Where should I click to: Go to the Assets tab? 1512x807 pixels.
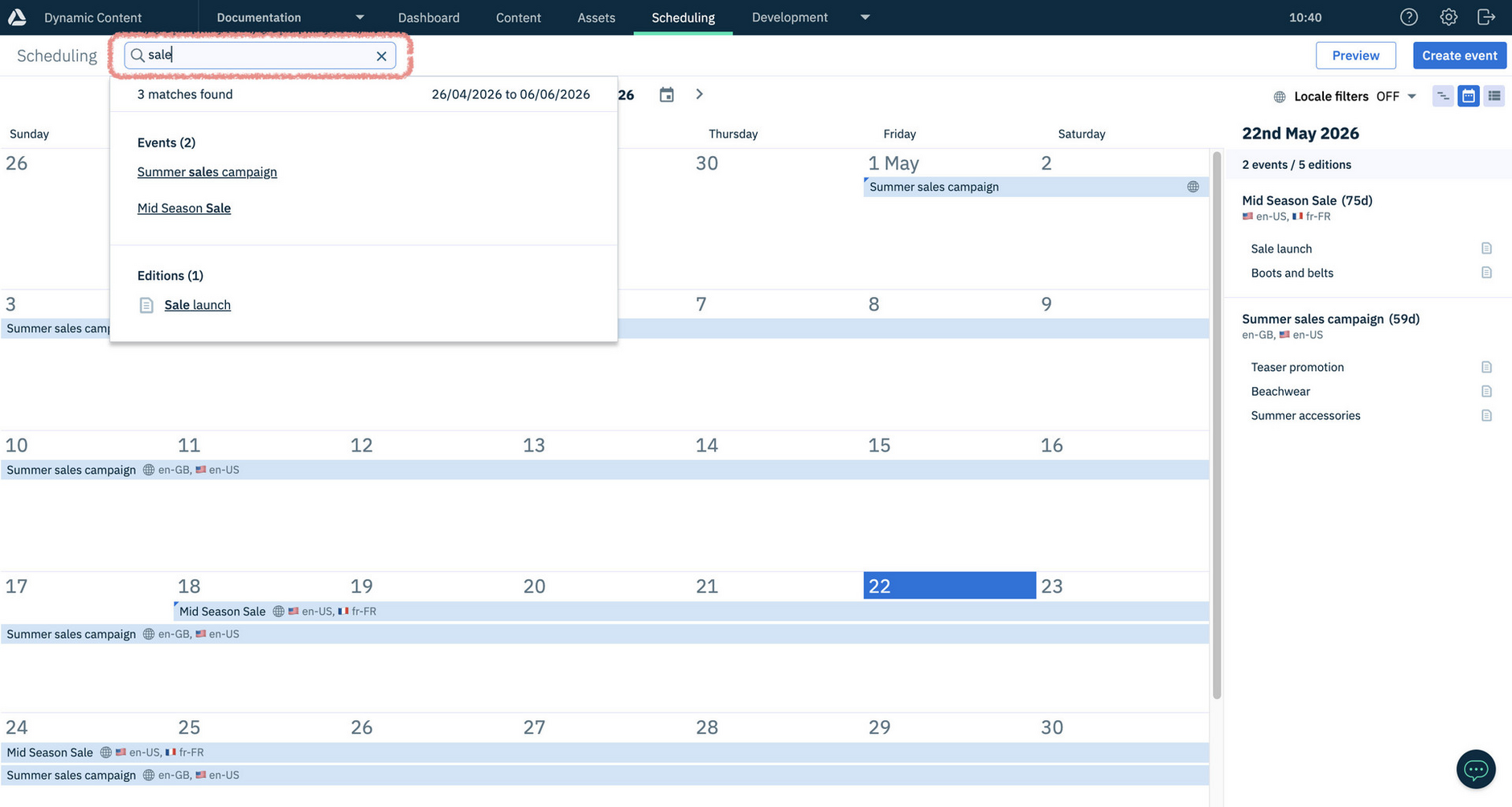(x=596, y=16)
